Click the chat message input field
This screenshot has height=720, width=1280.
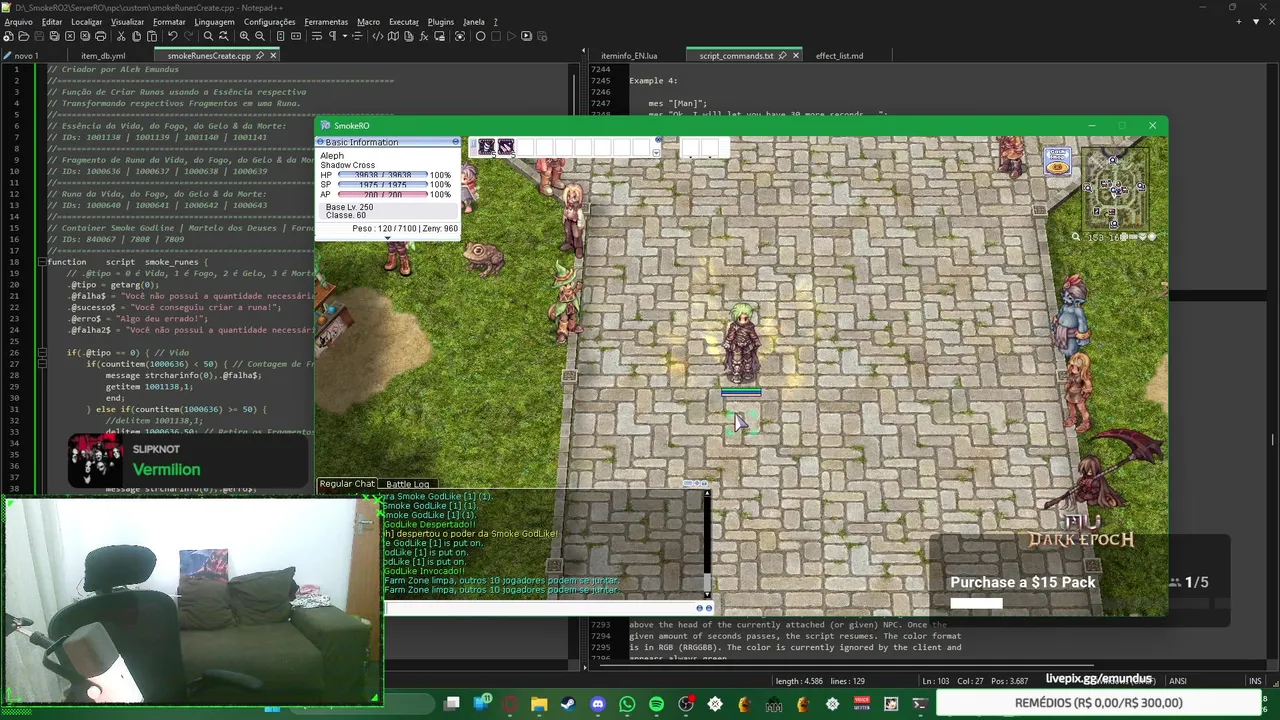pos(541,608)
